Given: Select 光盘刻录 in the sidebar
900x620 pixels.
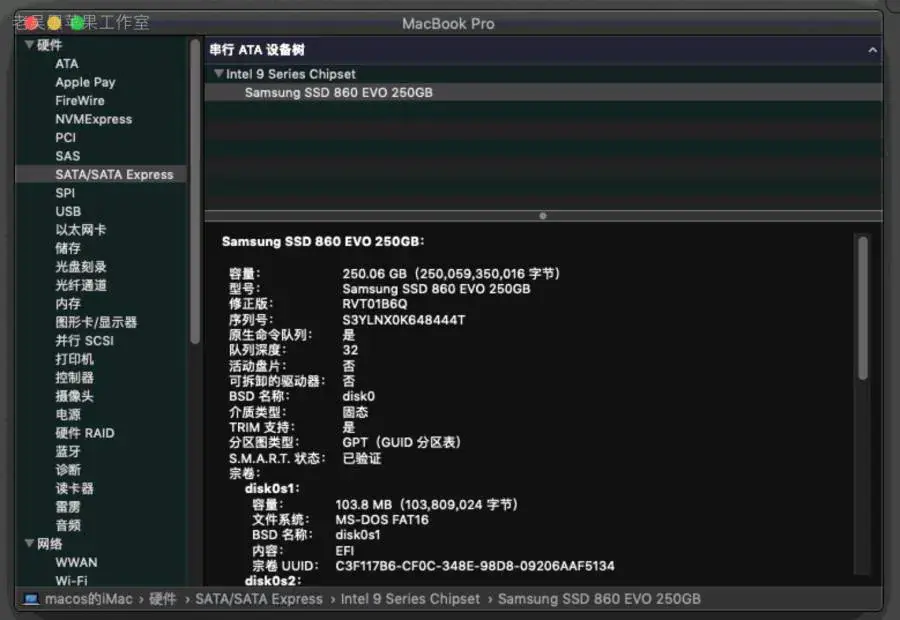Looking at the screenshot, I should coord(80,266).
